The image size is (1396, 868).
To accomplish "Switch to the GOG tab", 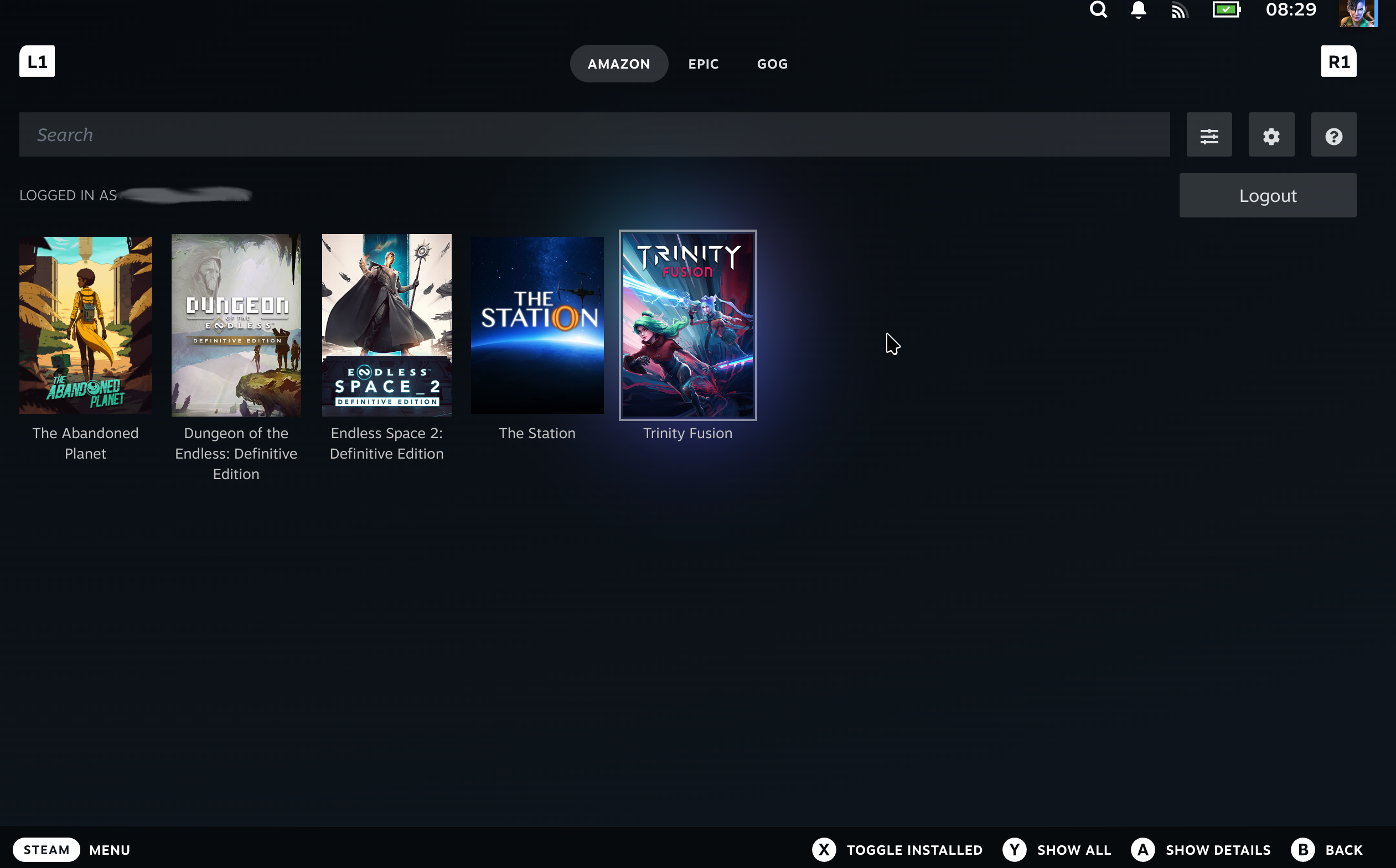I will [772, 64].
